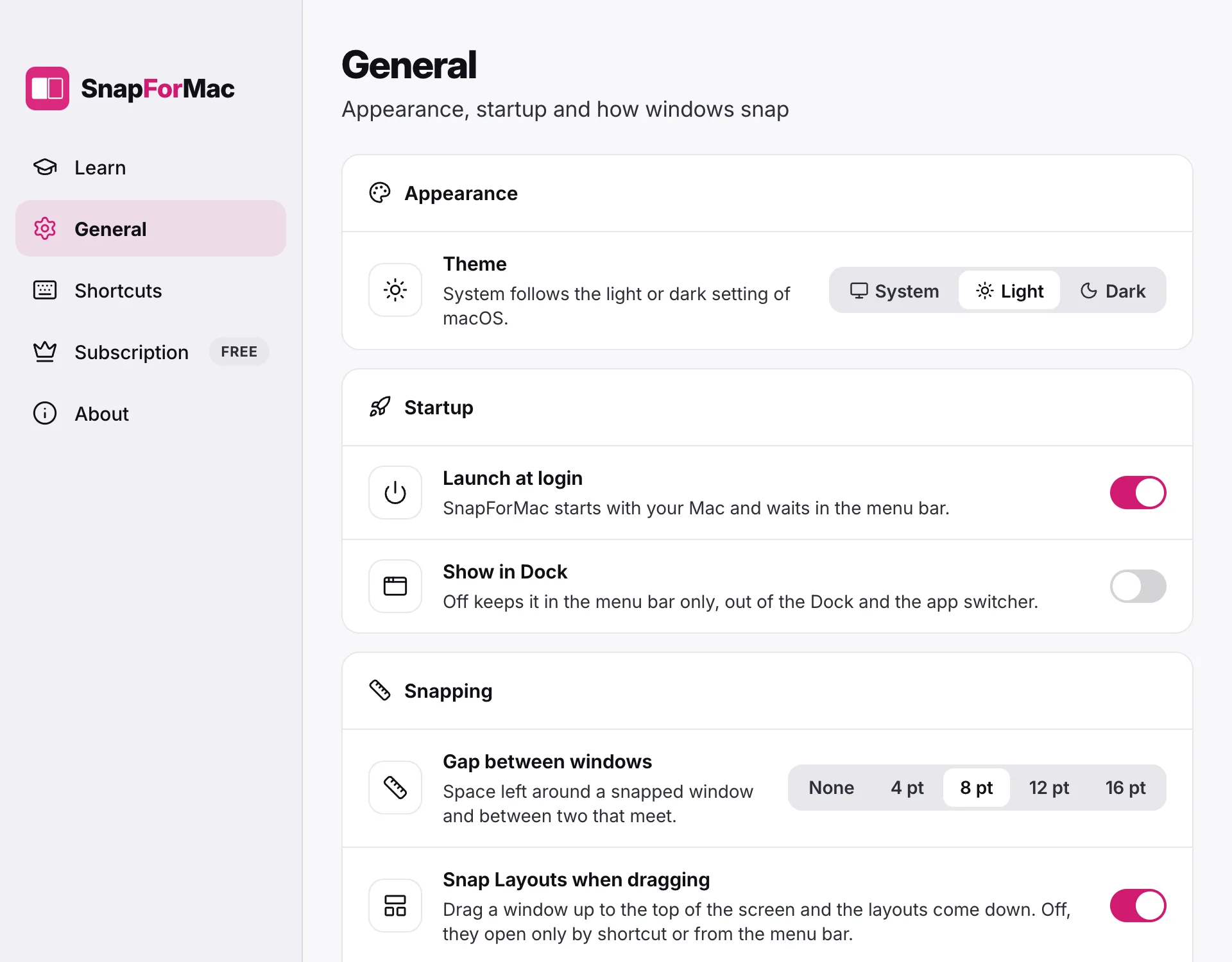Choose the 8 pt gap option
This screenshot has width=1232, height=962.
click(976, 788)
